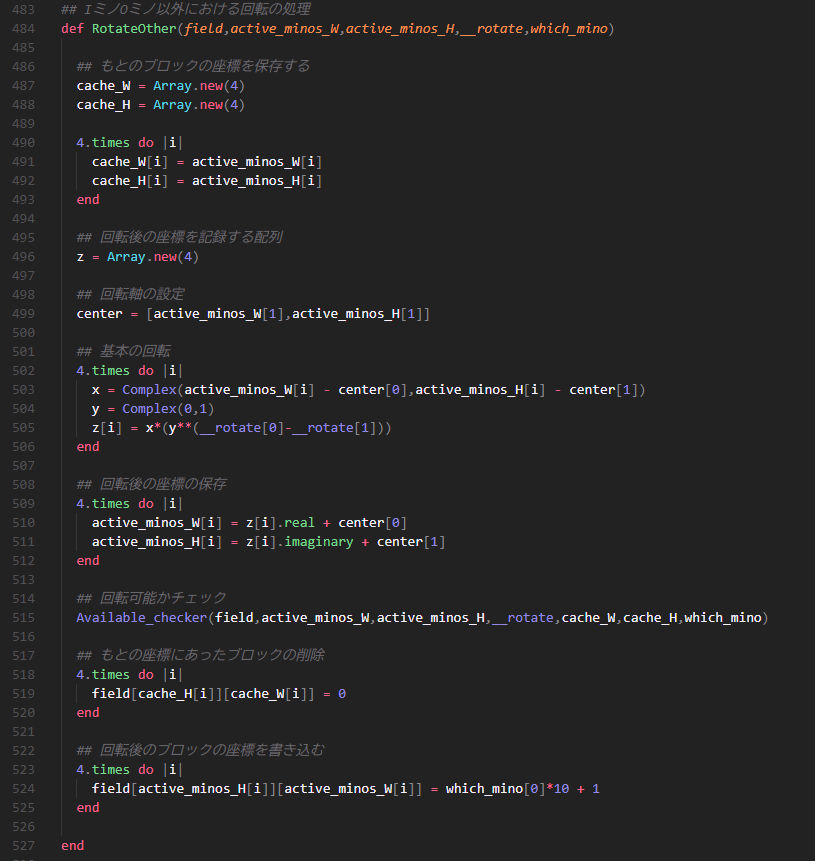The height and width of the screenshot is (861, 815).
Task: Click line number 509
Action: [23, 504]
